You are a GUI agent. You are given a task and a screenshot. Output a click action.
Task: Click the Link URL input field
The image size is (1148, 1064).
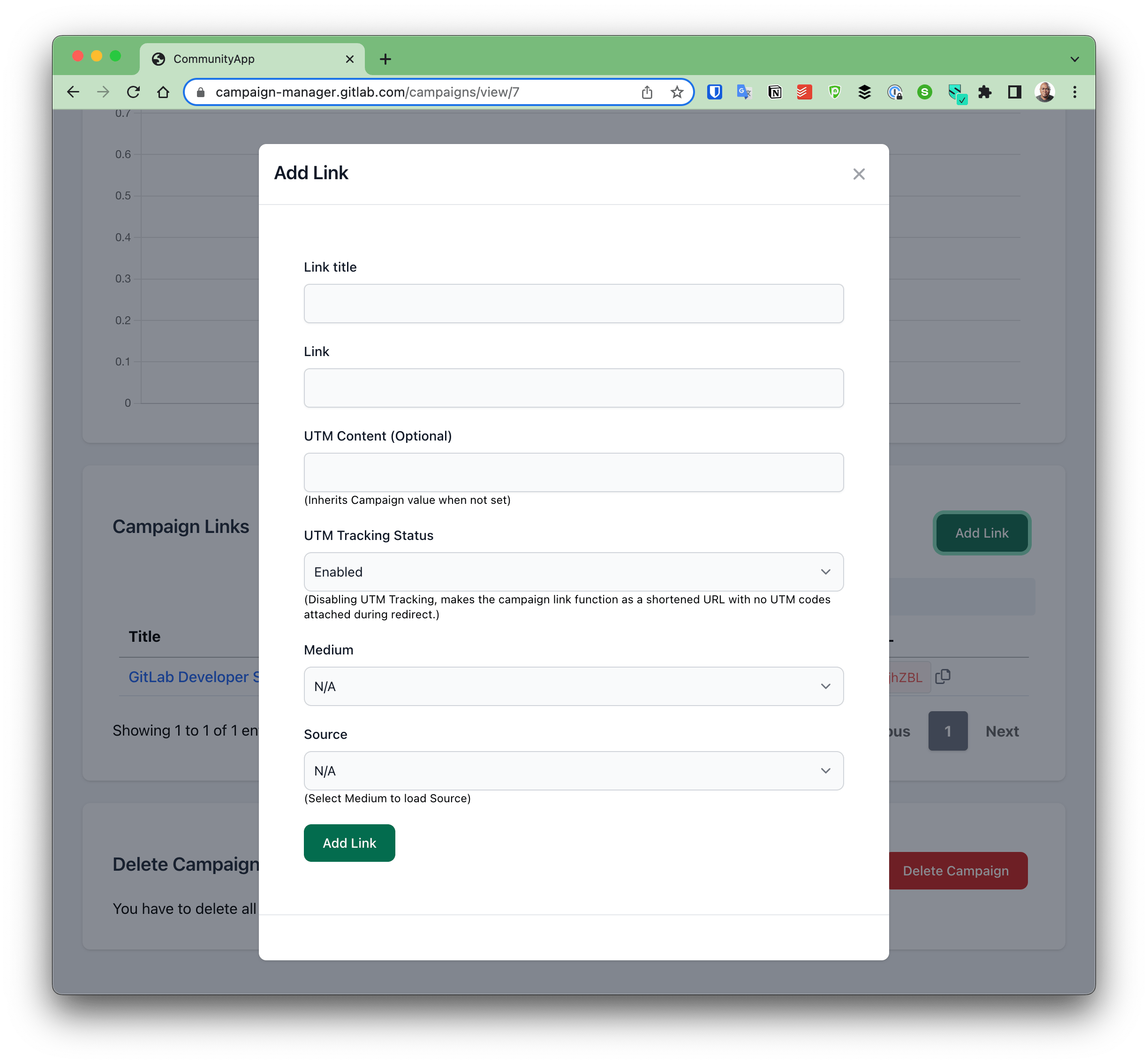pos(574,387)
